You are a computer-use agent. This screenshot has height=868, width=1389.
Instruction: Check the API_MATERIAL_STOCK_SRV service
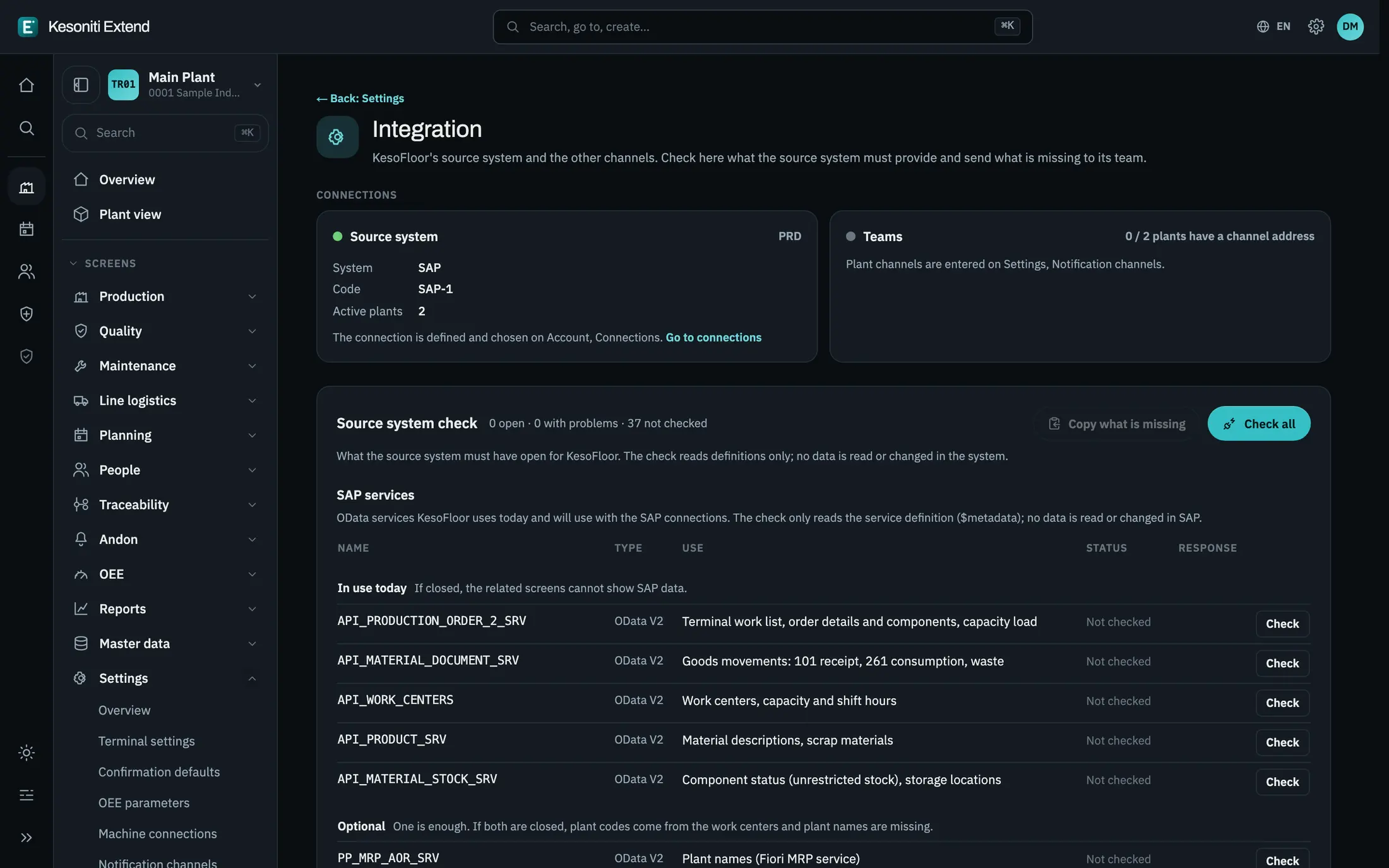(x=1282, y=782)
